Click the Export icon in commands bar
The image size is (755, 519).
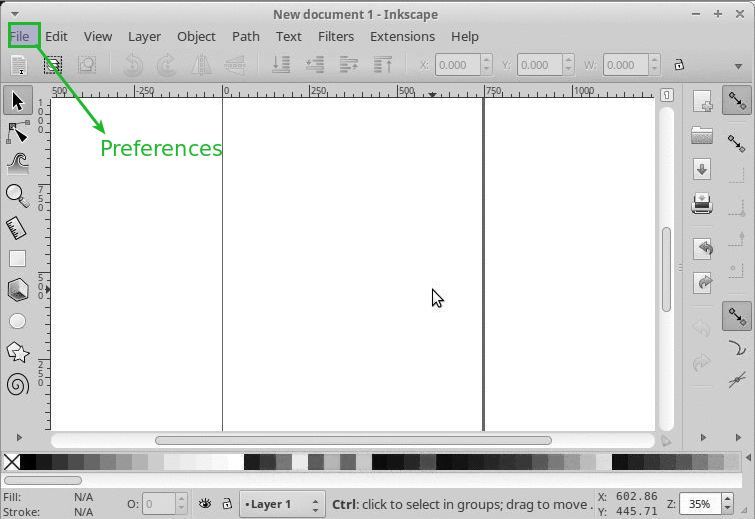click(703, 283)
